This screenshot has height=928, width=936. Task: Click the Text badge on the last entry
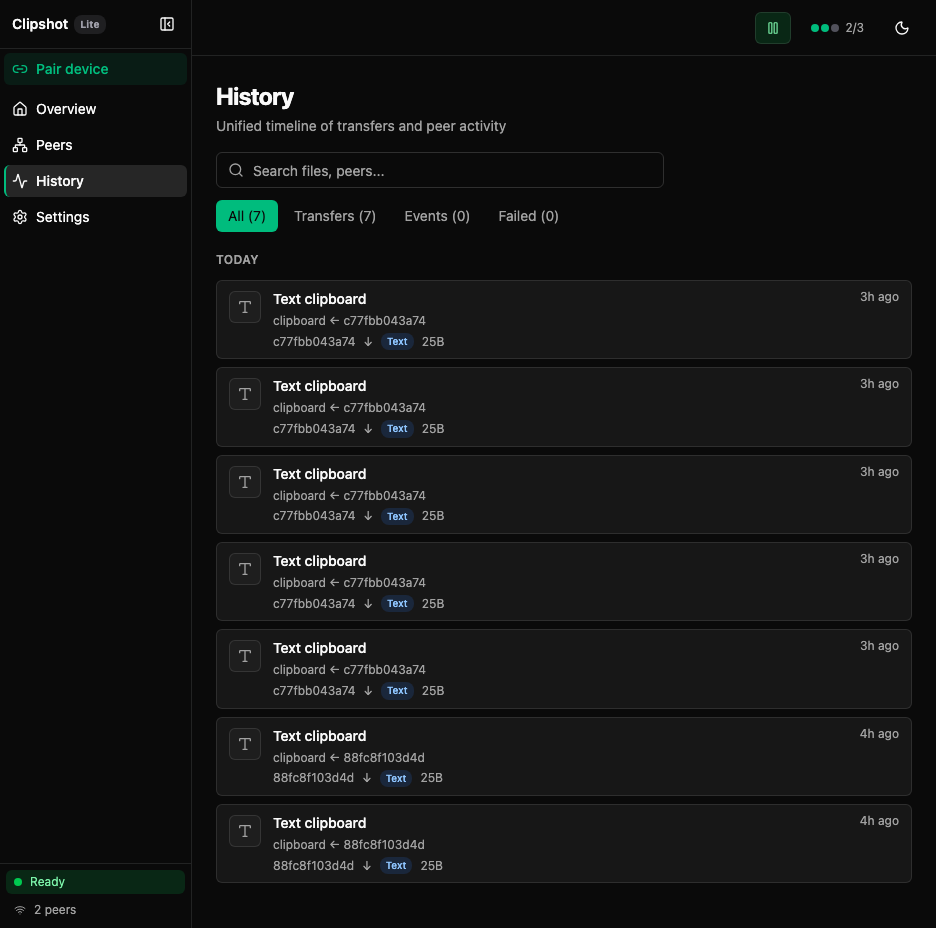395,865
